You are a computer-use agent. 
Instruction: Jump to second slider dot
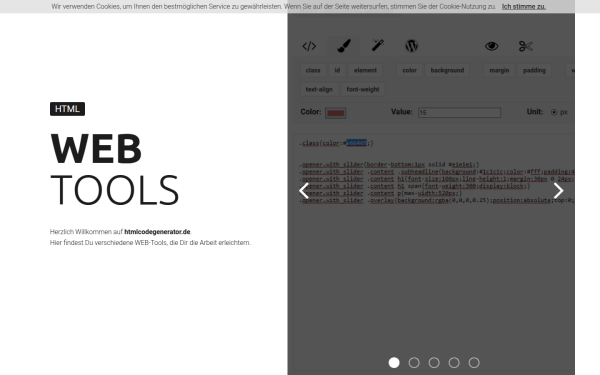tap(414, 362)
